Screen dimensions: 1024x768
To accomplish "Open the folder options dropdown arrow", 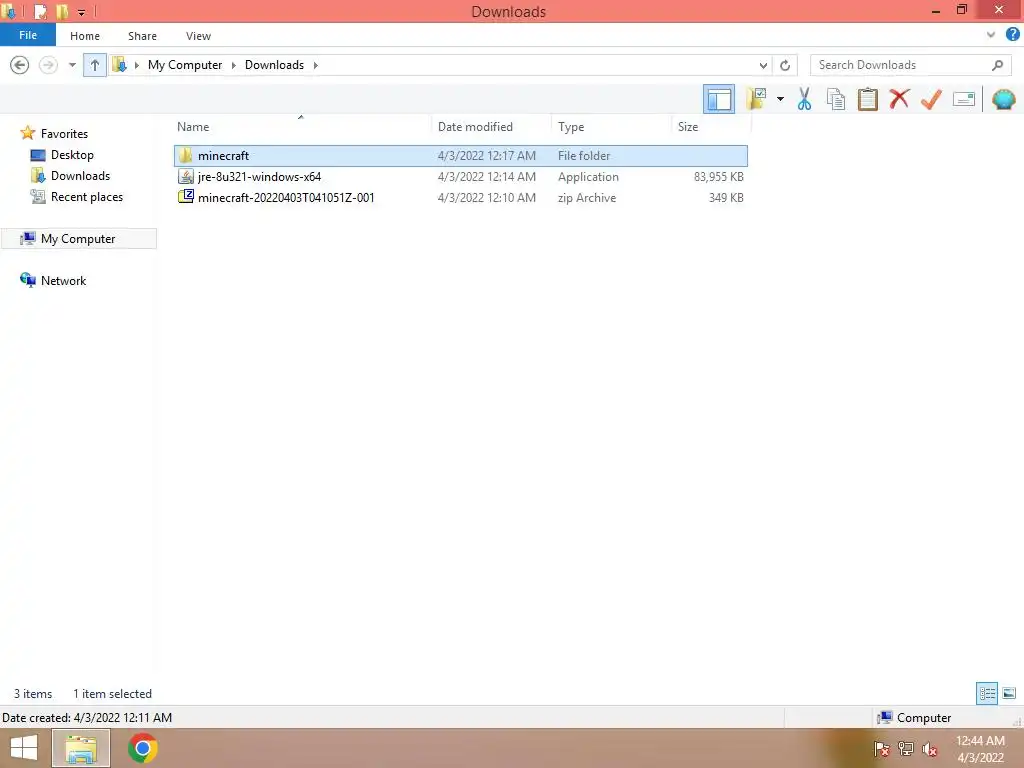I will [x=780, y=99].
